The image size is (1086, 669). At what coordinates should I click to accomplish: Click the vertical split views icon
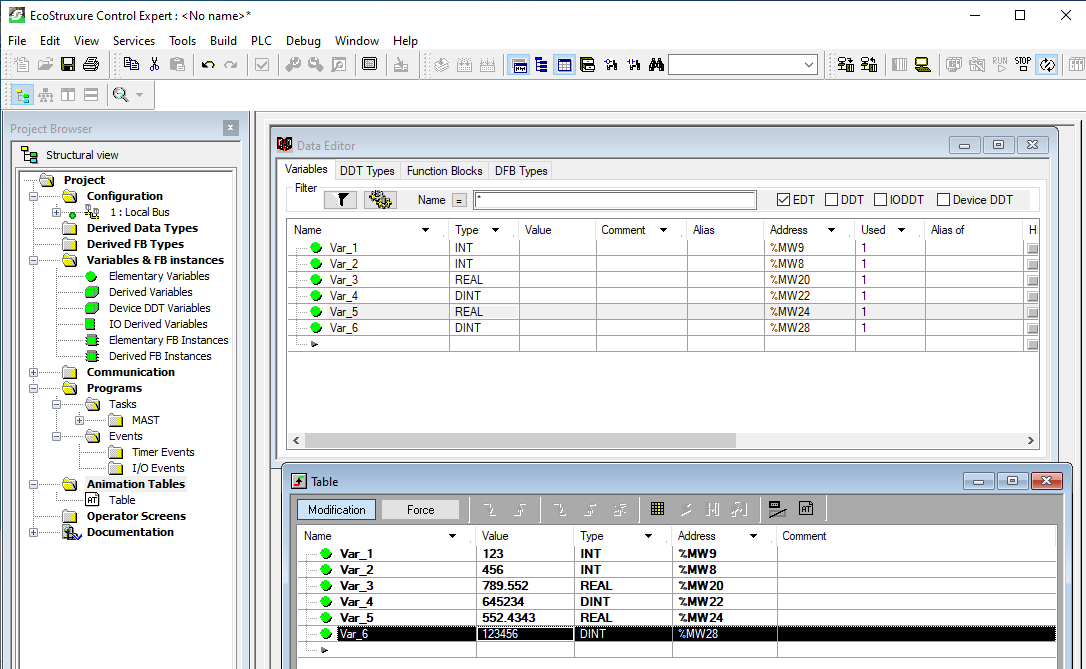coord(68,95)
